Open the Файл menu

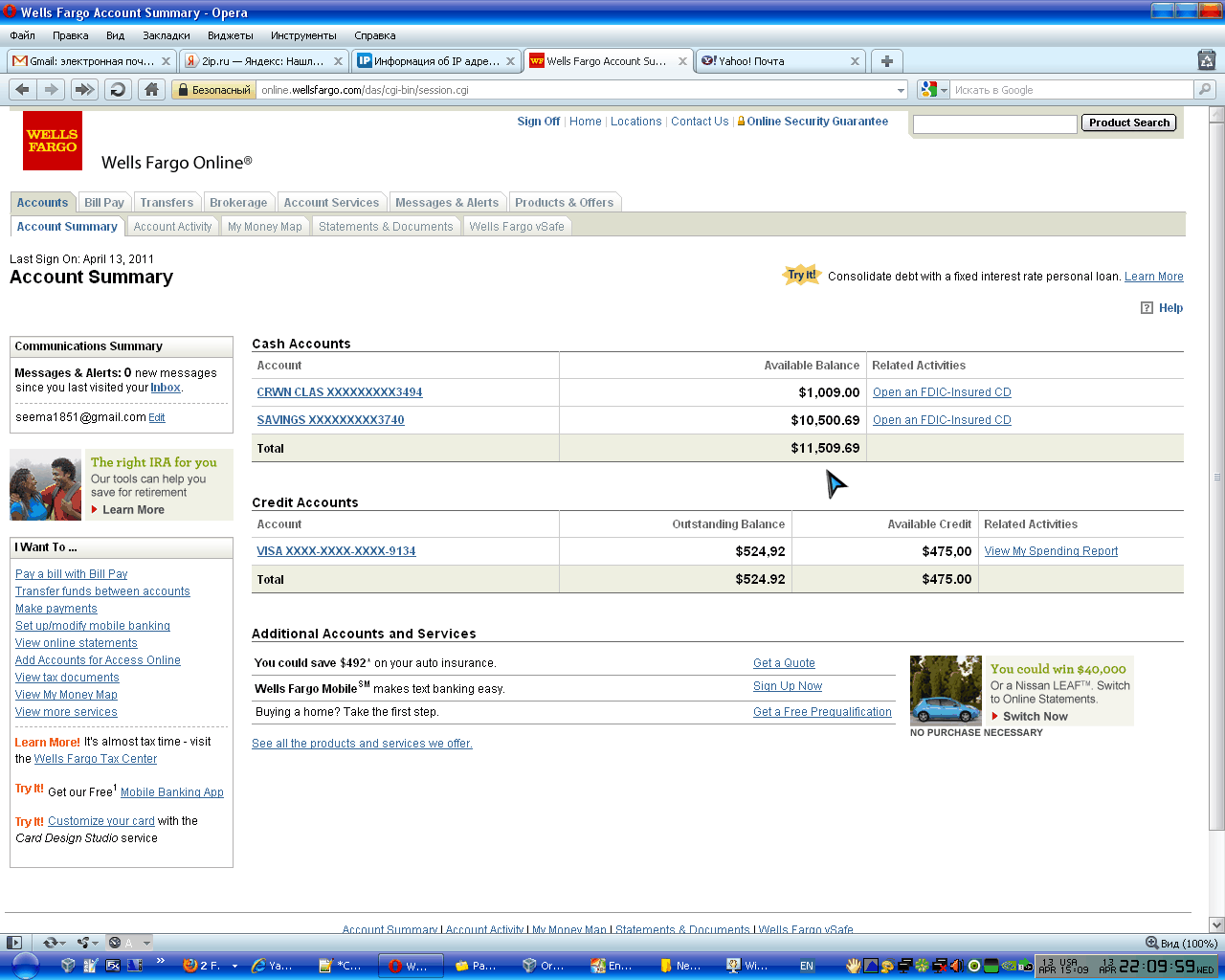22,35
